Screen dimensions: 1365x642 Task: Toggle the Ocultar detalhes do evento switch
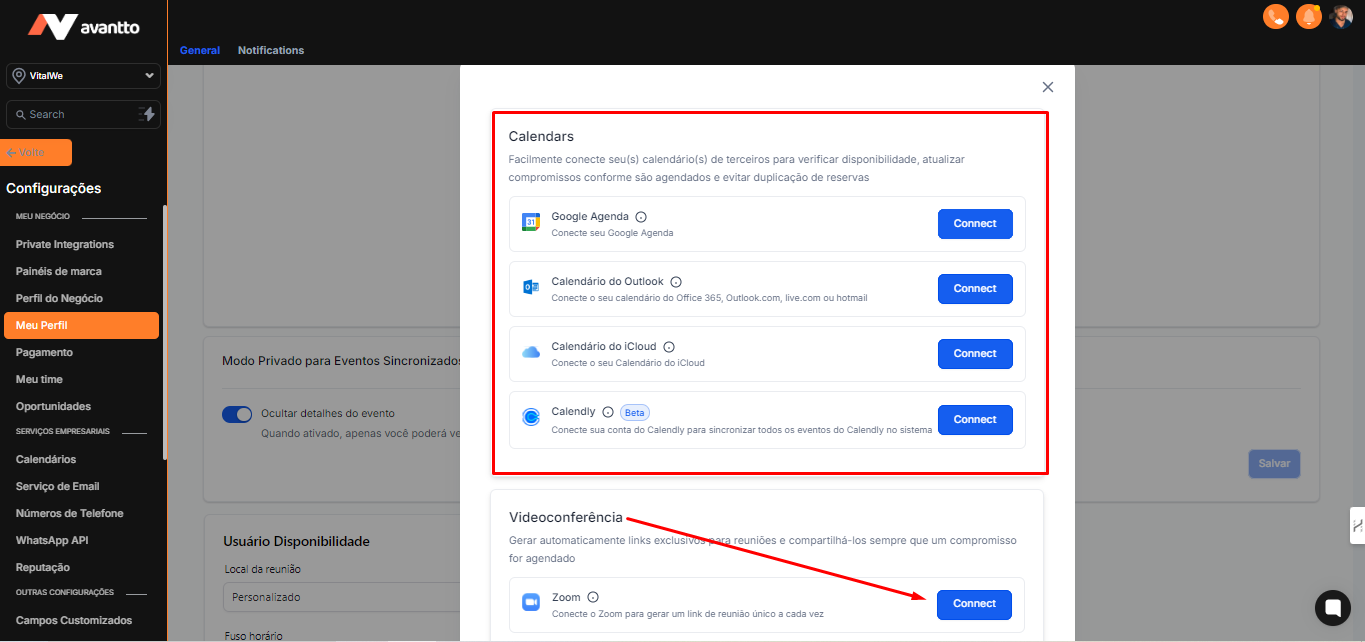[237, 414]
